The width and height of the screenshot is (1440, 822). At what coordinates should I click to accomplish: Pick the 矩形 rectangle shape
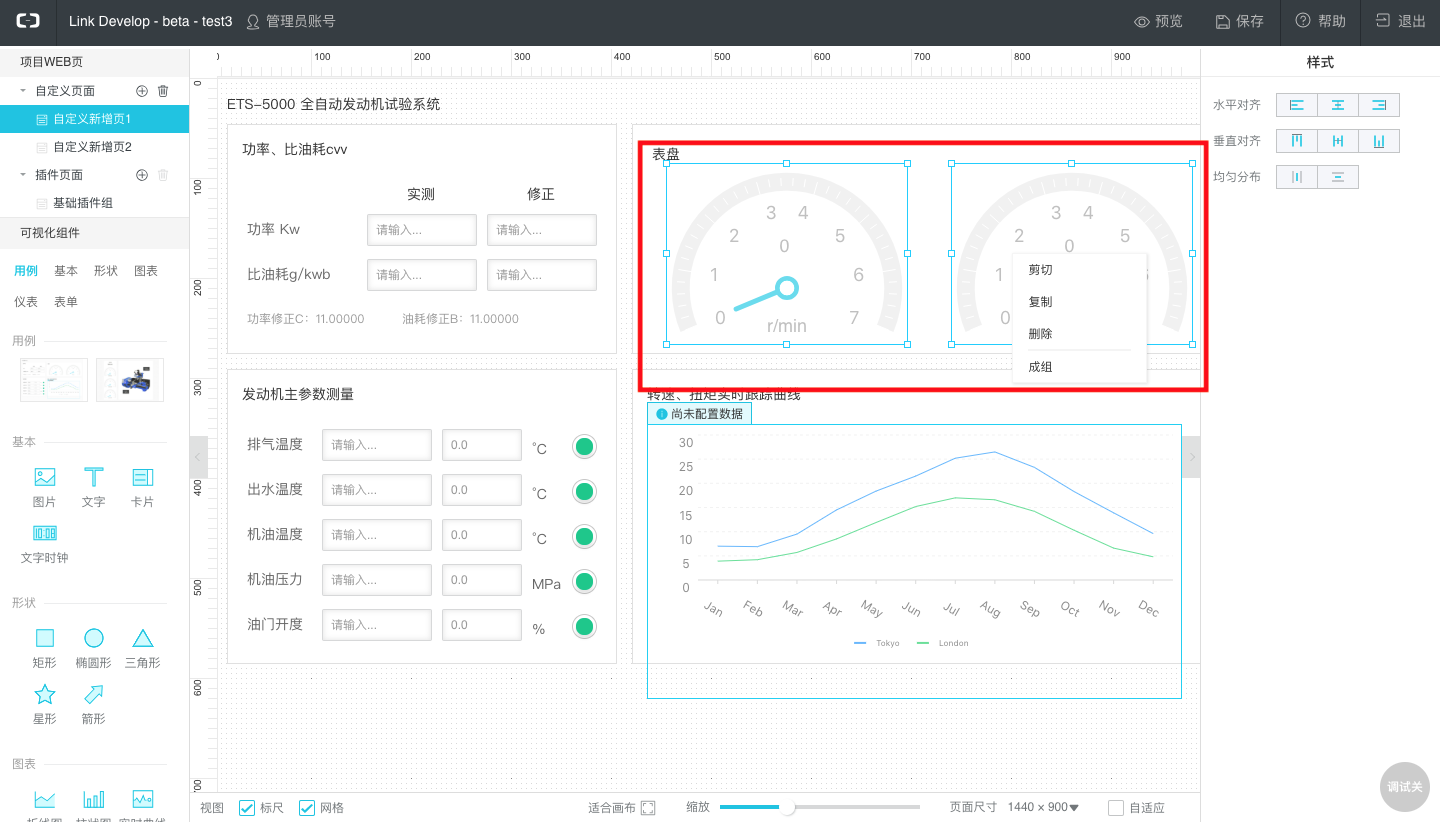coord(45,648)
